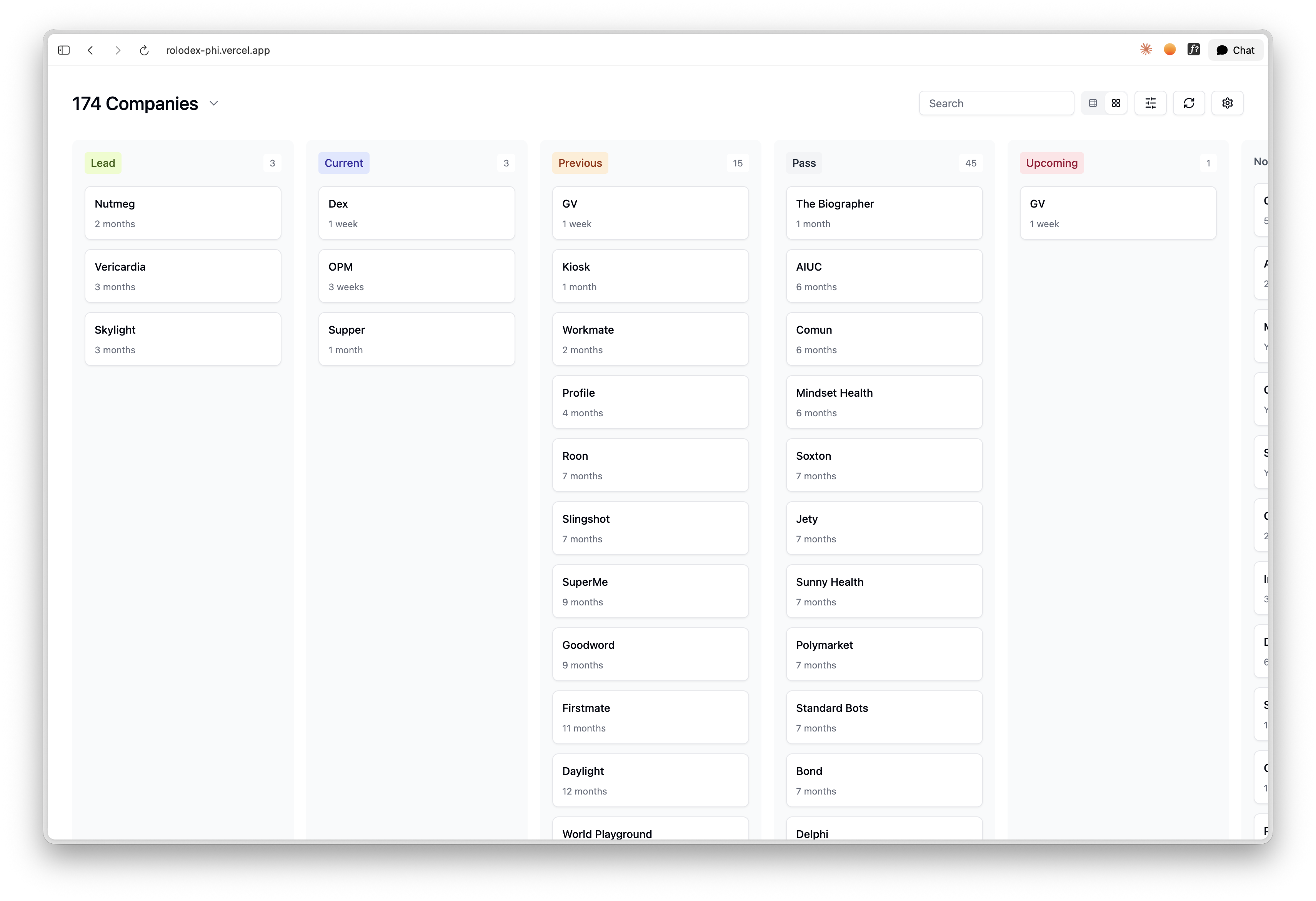Click the page reload icon in address bar
The width and height of the screenshot is (1316, 901).
tap(144, 50)
